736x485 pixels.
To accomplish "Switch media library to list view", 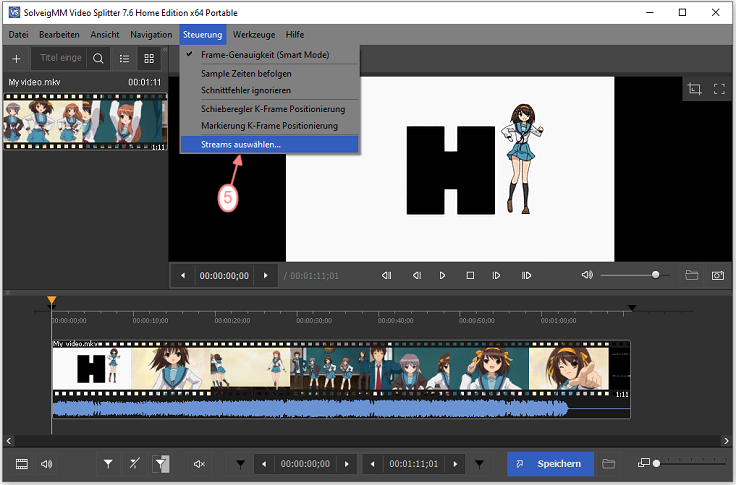I will tap(124, 59).
